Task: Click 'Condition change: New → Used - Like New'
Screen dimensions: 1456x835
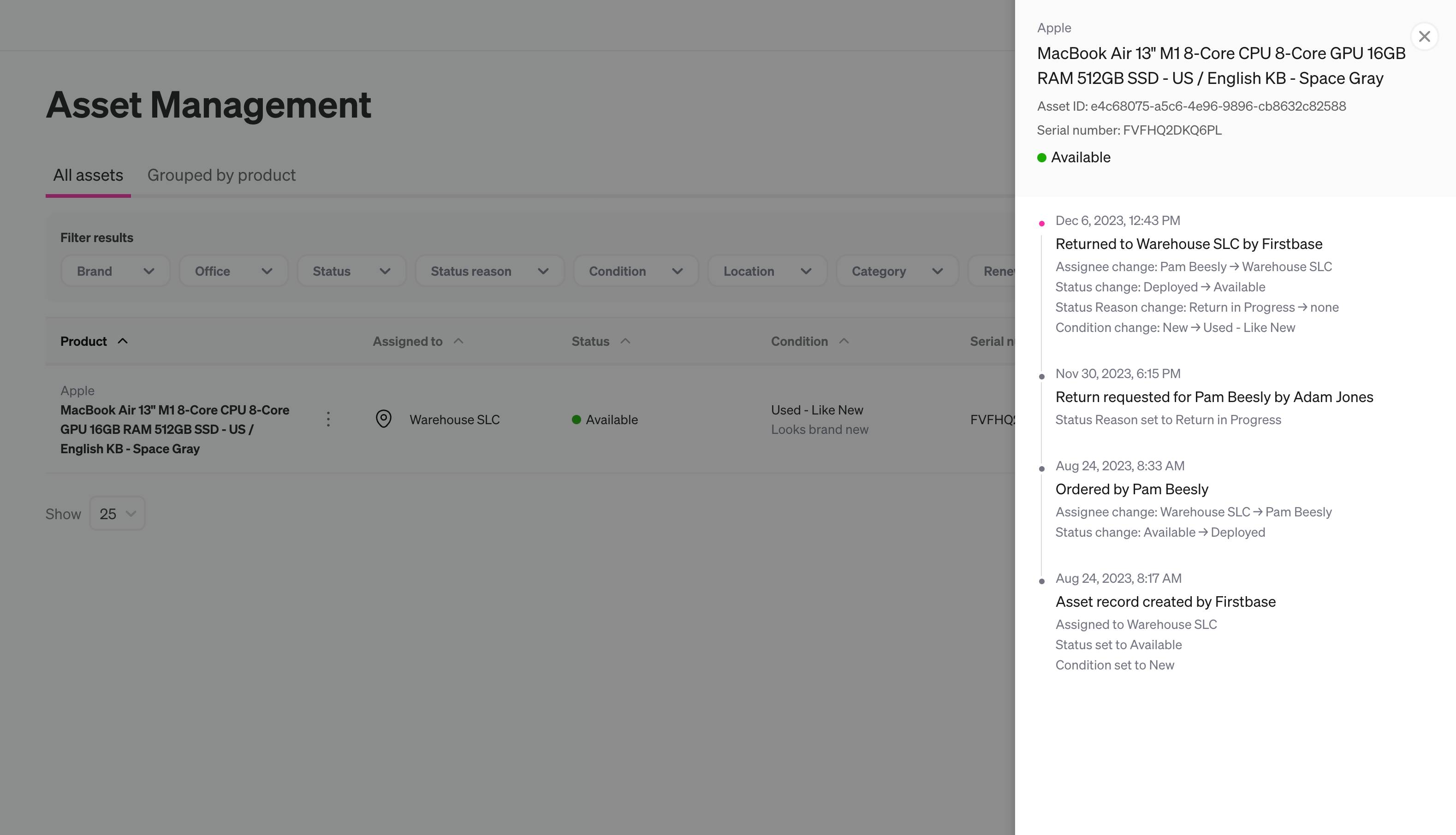Action: tap(1175, 327)
